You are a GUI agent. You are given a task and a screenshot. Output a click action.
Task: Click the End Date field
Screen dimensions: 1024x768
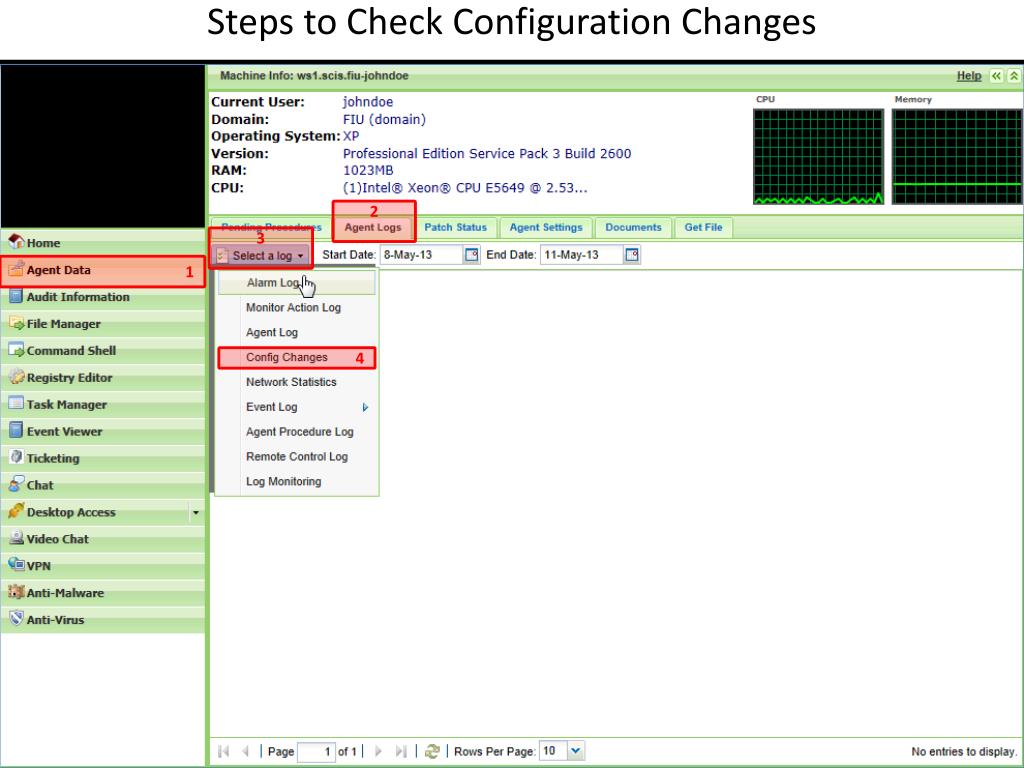click(x=583, y=255)
